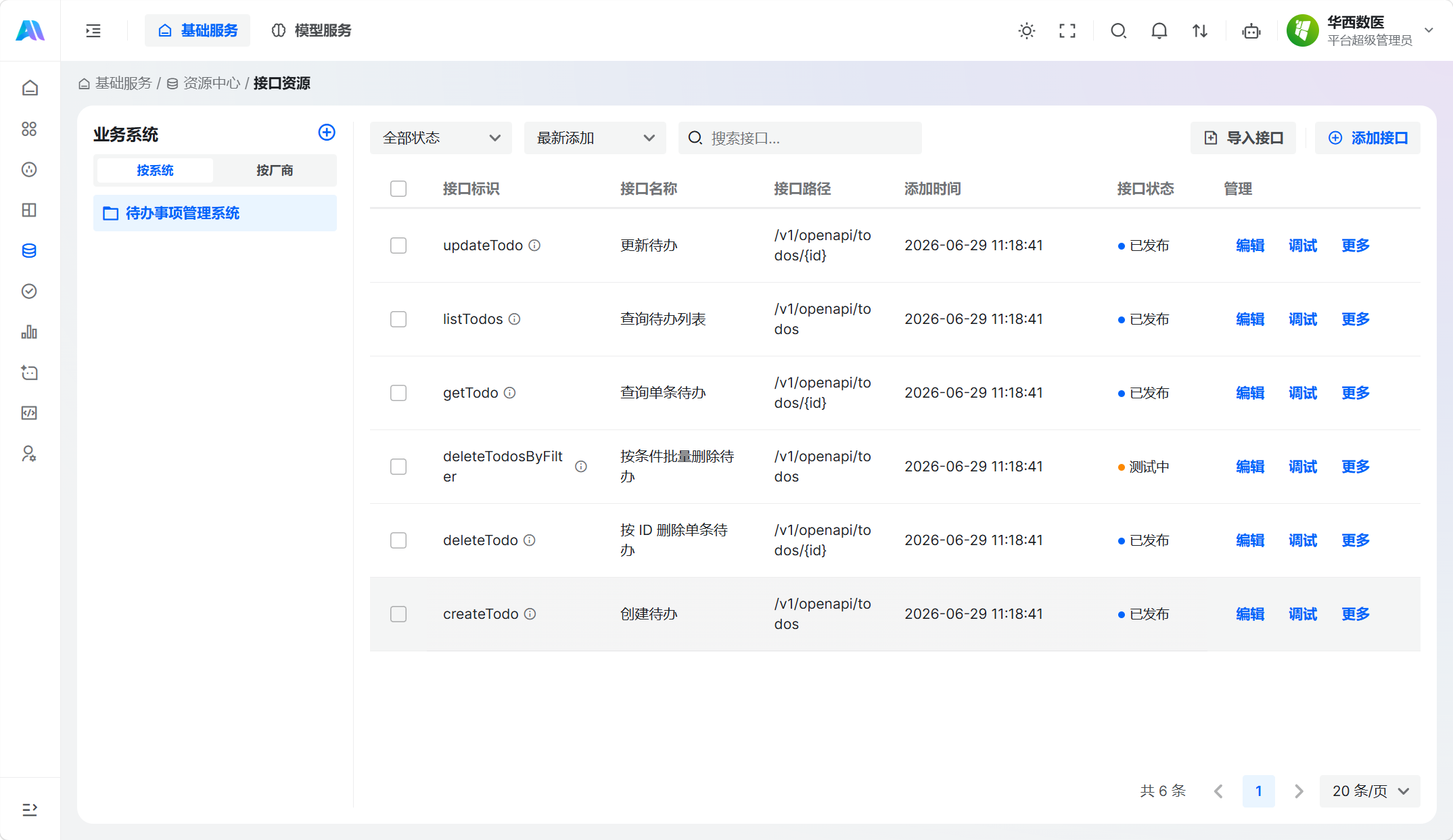The height and width of the screenshot is (840, 1453).
Task: Edit the deleteTodo interface via 编辑
Action: pyautogui.click(x=1250, y=540)
